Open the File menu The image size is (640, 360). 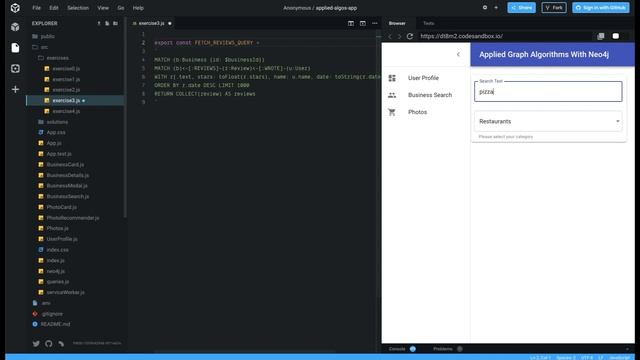click(36, 8)
